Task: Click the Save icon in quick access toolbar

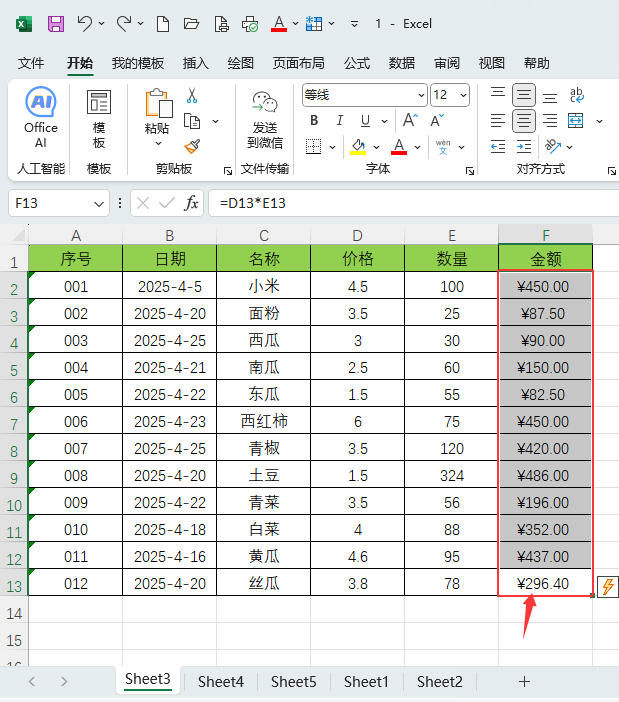Action: pyautogui.click(x=56, y=24)
